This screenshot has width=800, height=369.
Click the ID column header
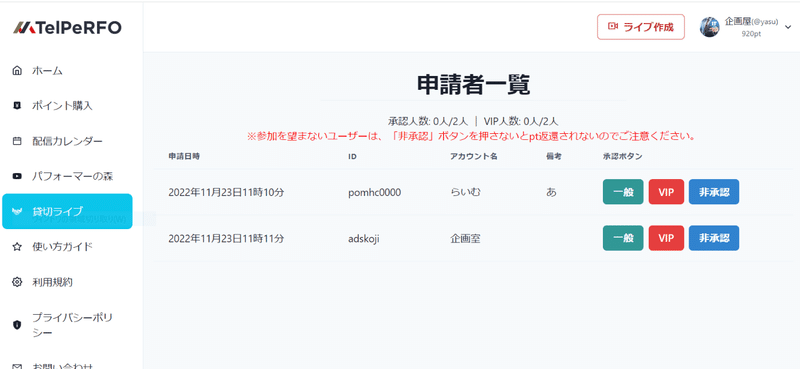click(352, 156)
